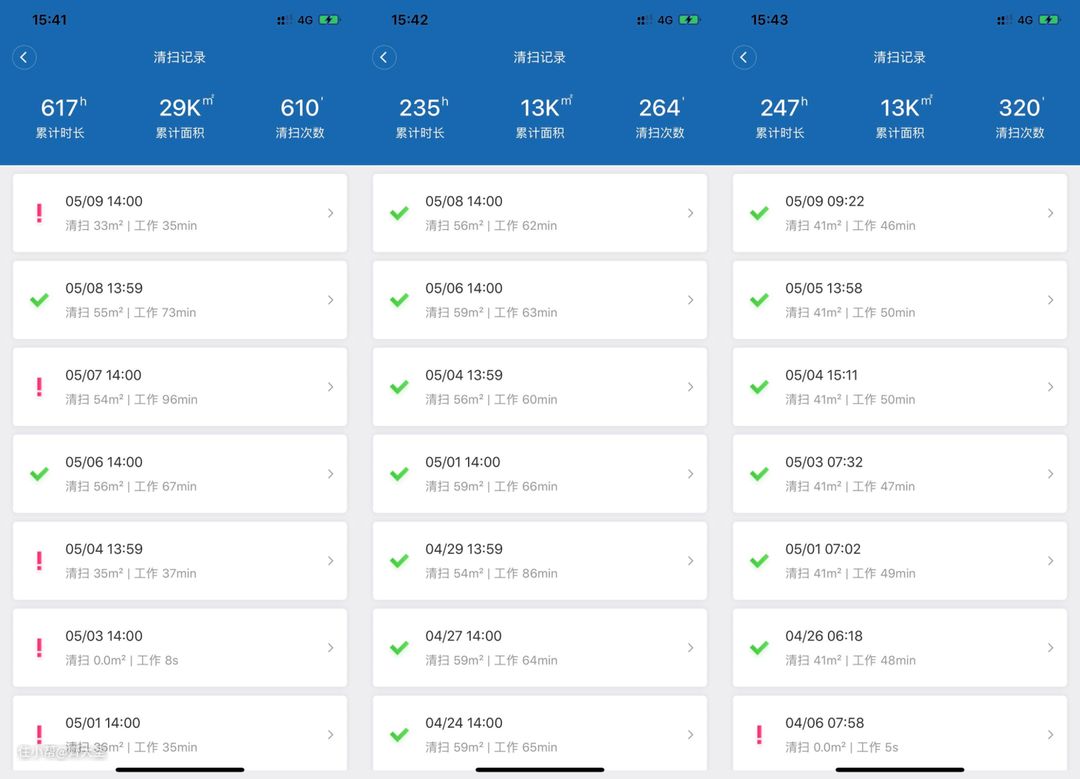
Task: Tap the green check icon beside 04/29 13:59
Action: pos(399,561)
